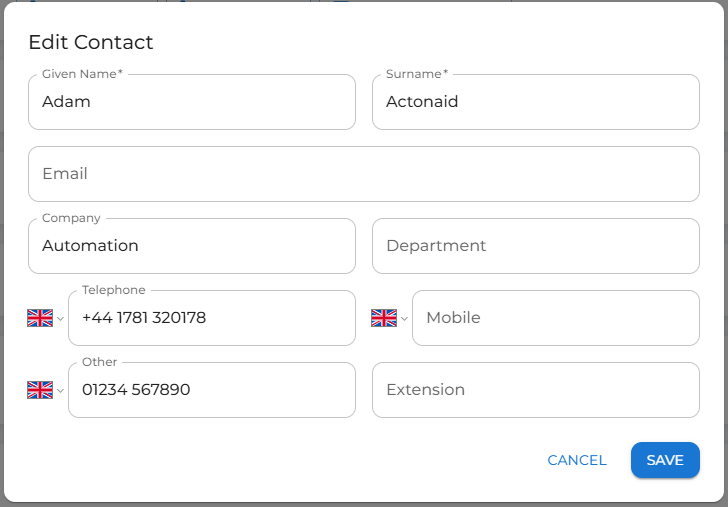Focus the Surname field containing Actonaid
This screenshot has width=728, height=507.
(x=536, y=102)
